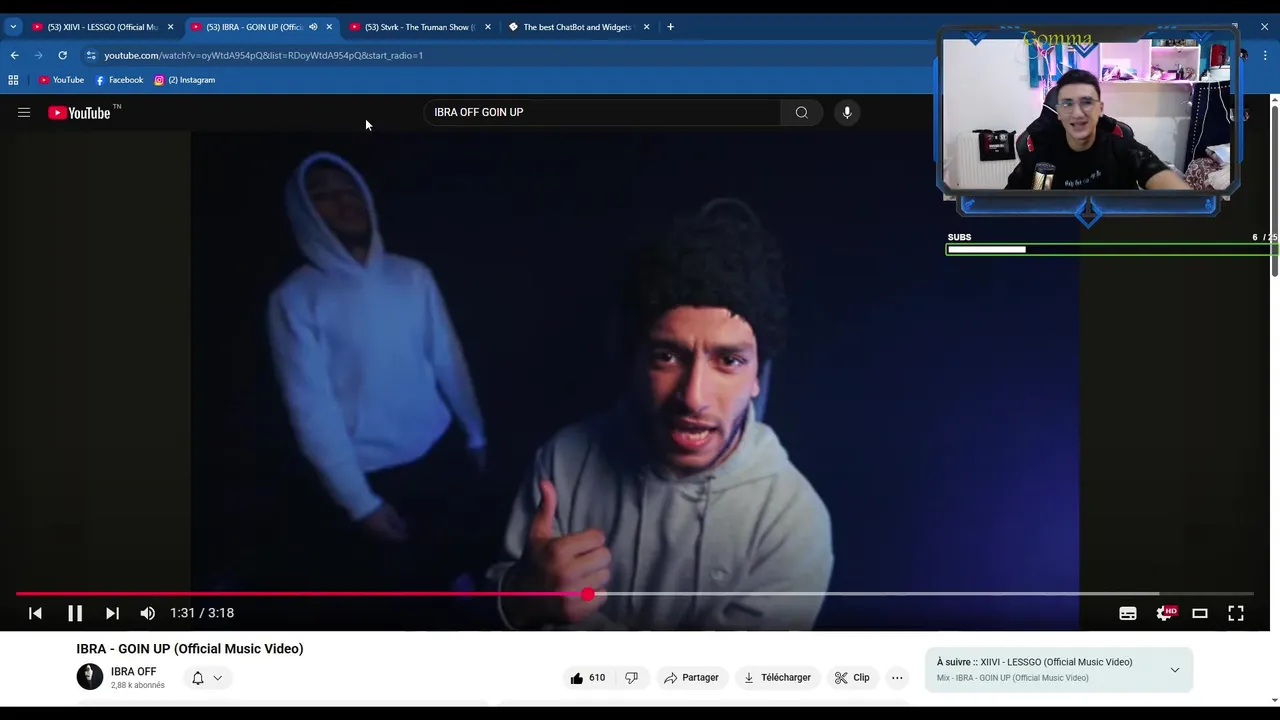This screenshot has width=1280, height=720.
Task: Click the Télécharger download button
Action: click(777, 678)
